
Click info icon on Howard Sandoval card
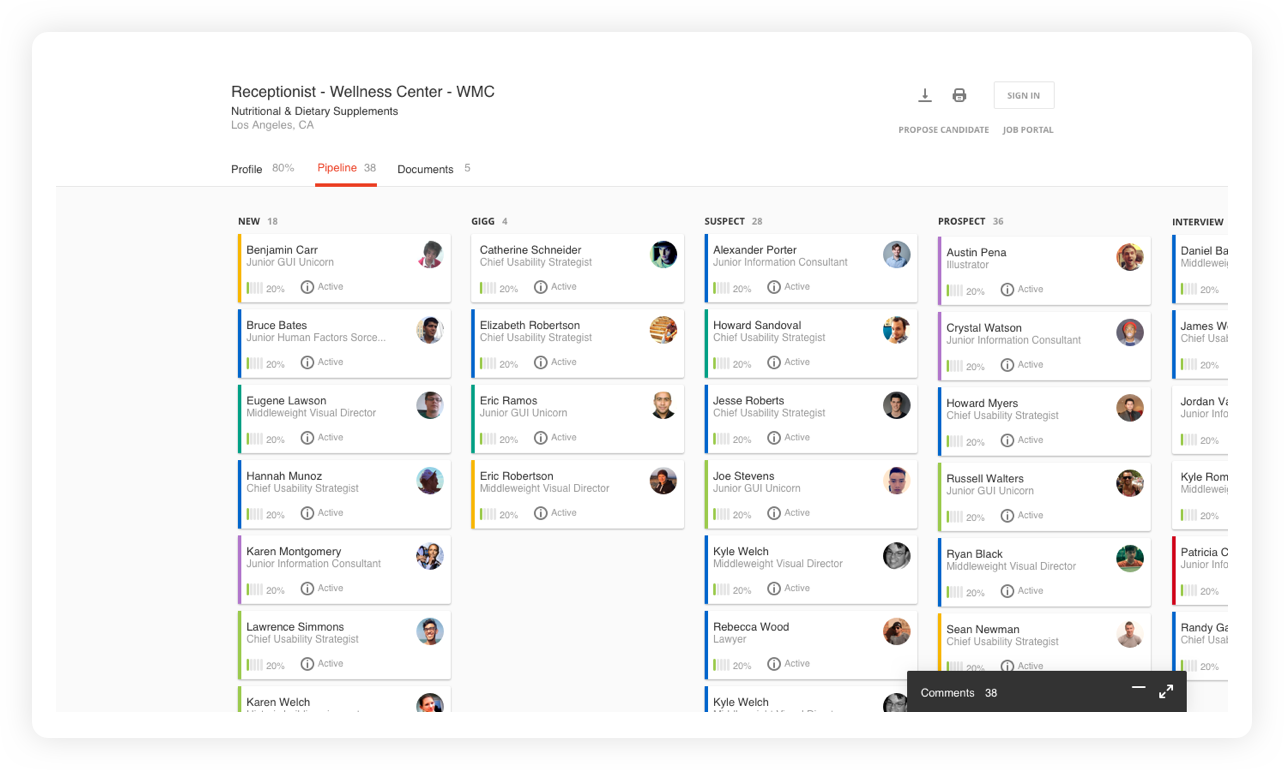[773, 362]
